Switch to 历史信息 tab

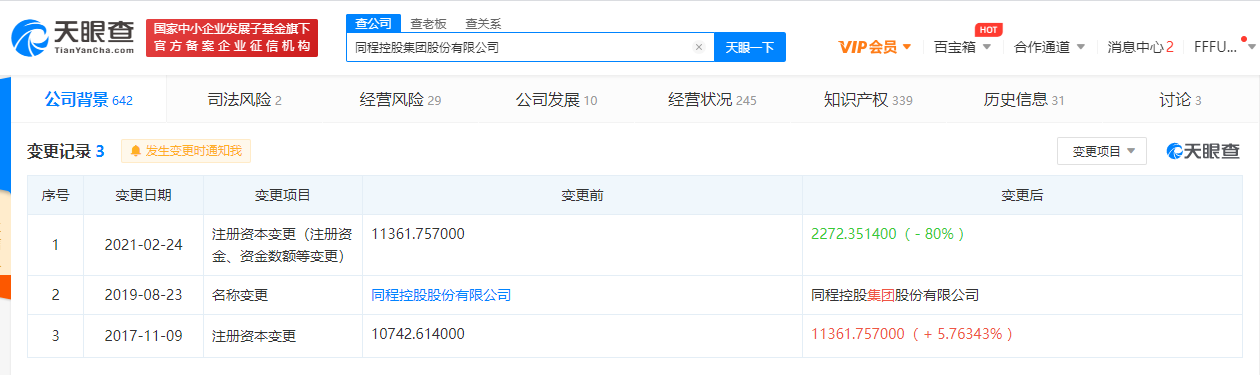pos(1024,99)
